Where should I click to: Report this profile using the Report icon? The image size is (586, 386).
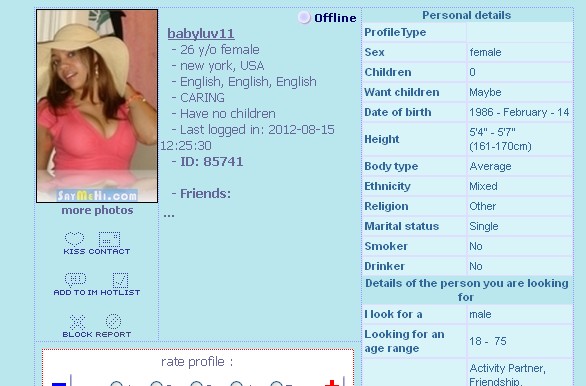(x=113, y=326)
